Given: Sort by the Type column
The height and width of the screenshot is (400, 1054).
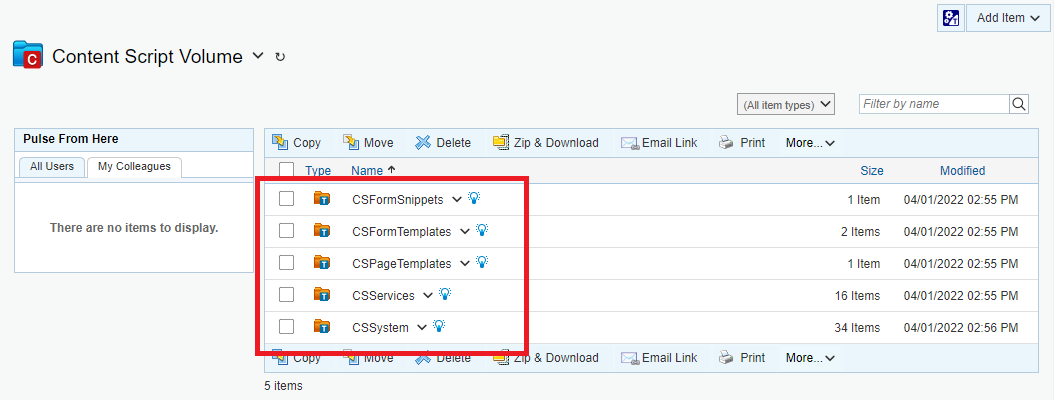Looking at the screenshot, I should point(318,171).
